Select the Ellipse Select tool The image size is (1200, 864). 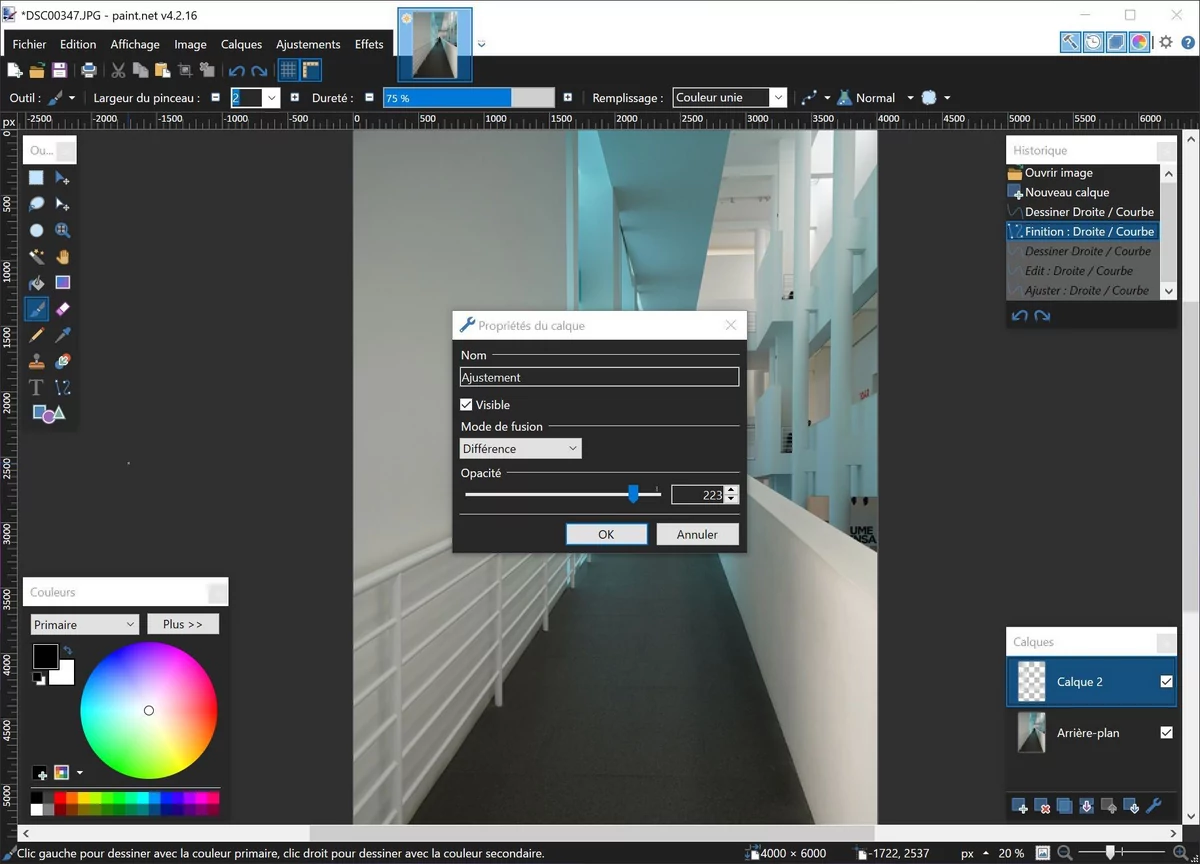coord(36,230)
